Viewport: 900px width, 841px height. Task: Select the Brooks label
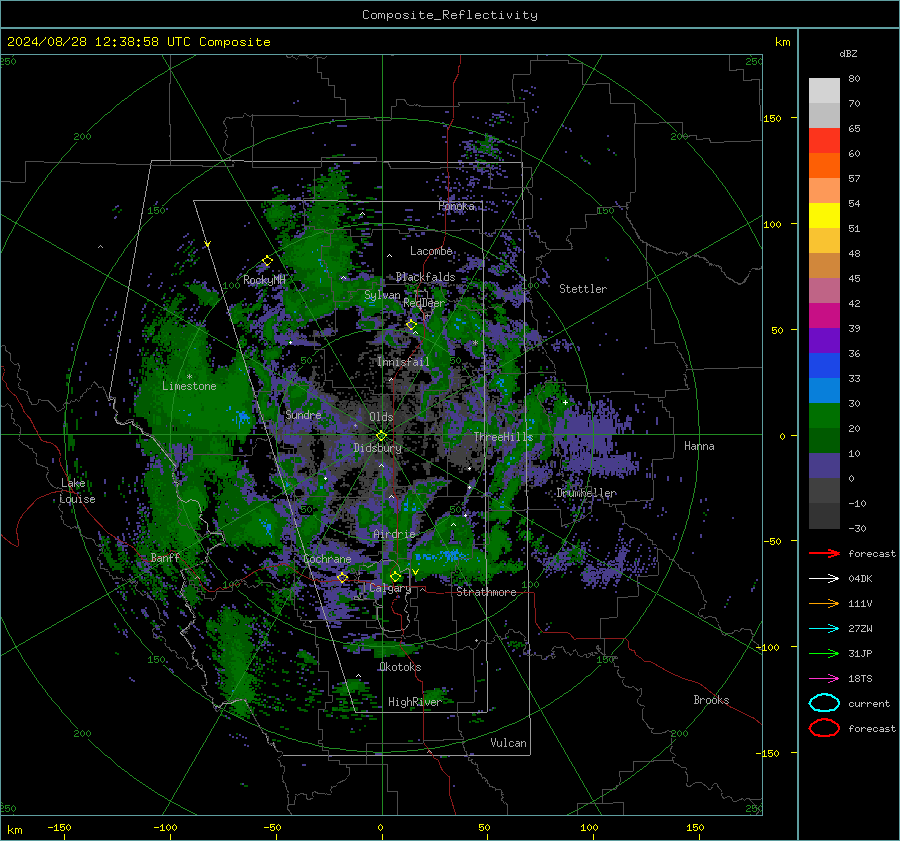pyautogui.click(x=711, y=700)
